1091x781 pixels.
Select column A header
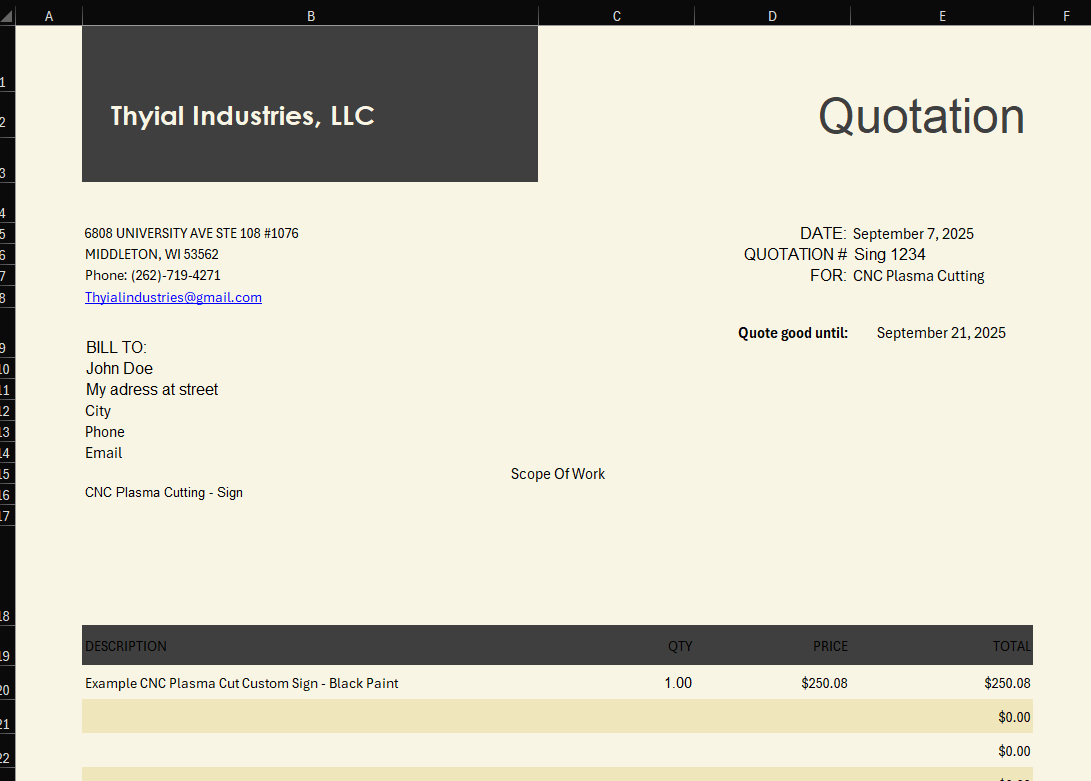click(49, 16)
